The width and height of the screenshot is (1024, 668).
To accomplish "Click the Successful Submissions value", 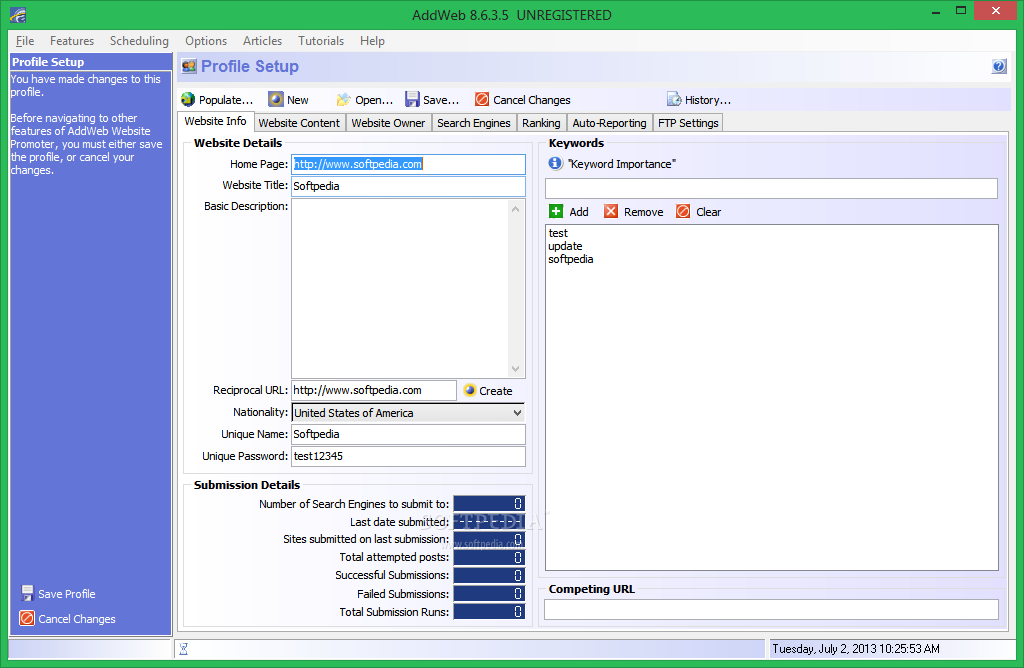I will point(489,575).
